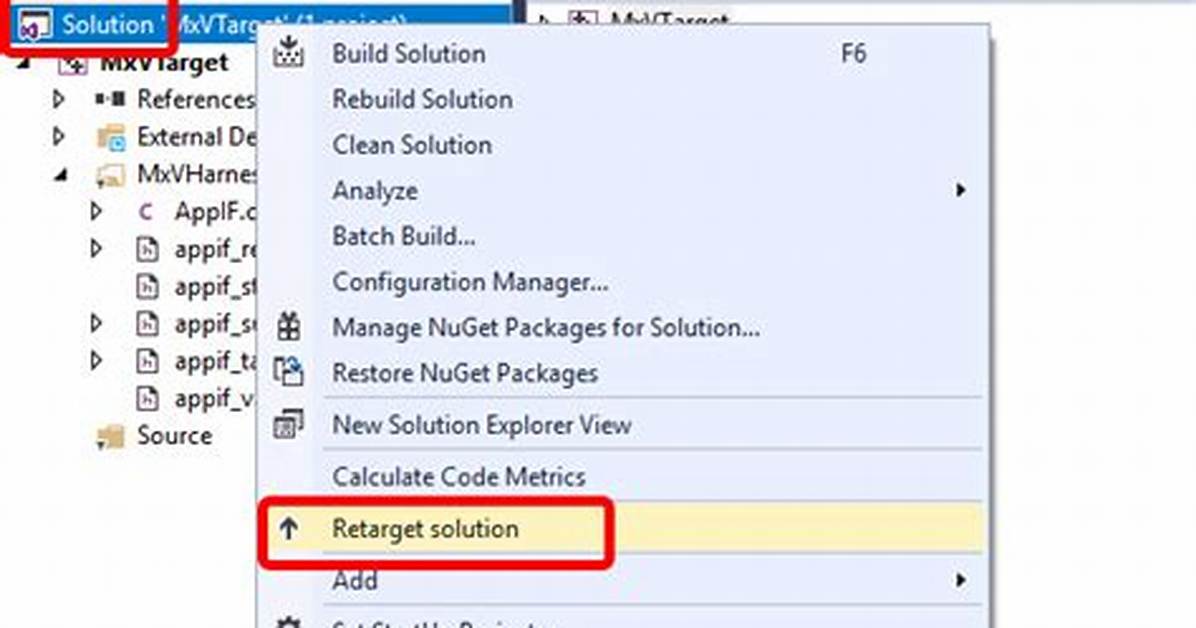1196x628 pixels.
Task: Collapse the MxVHarness folder
Action: (61, 176)
